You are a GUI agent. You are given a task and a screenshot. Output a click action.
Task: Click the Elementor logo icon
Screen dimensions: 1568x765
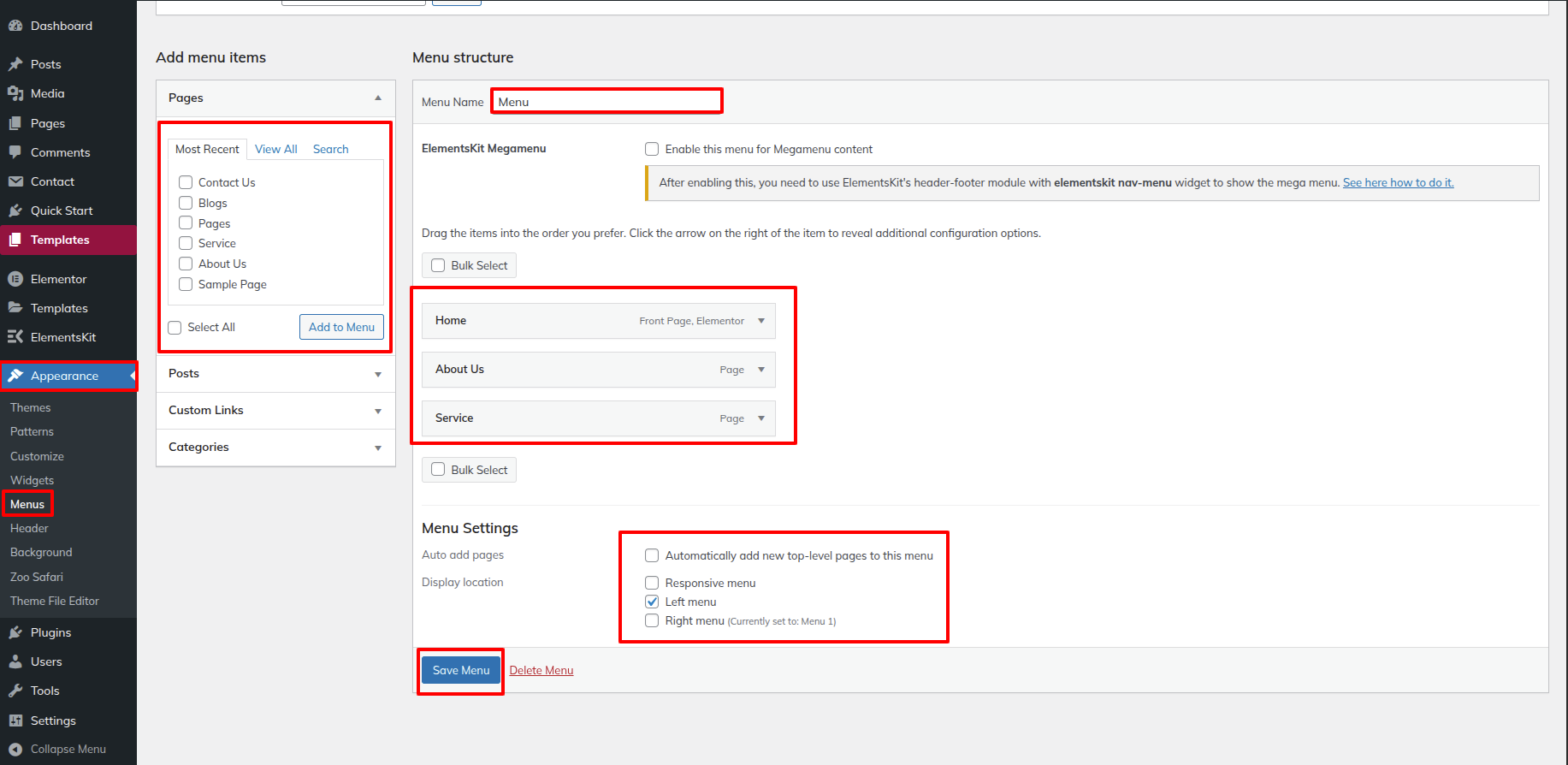tap(15, 279)
